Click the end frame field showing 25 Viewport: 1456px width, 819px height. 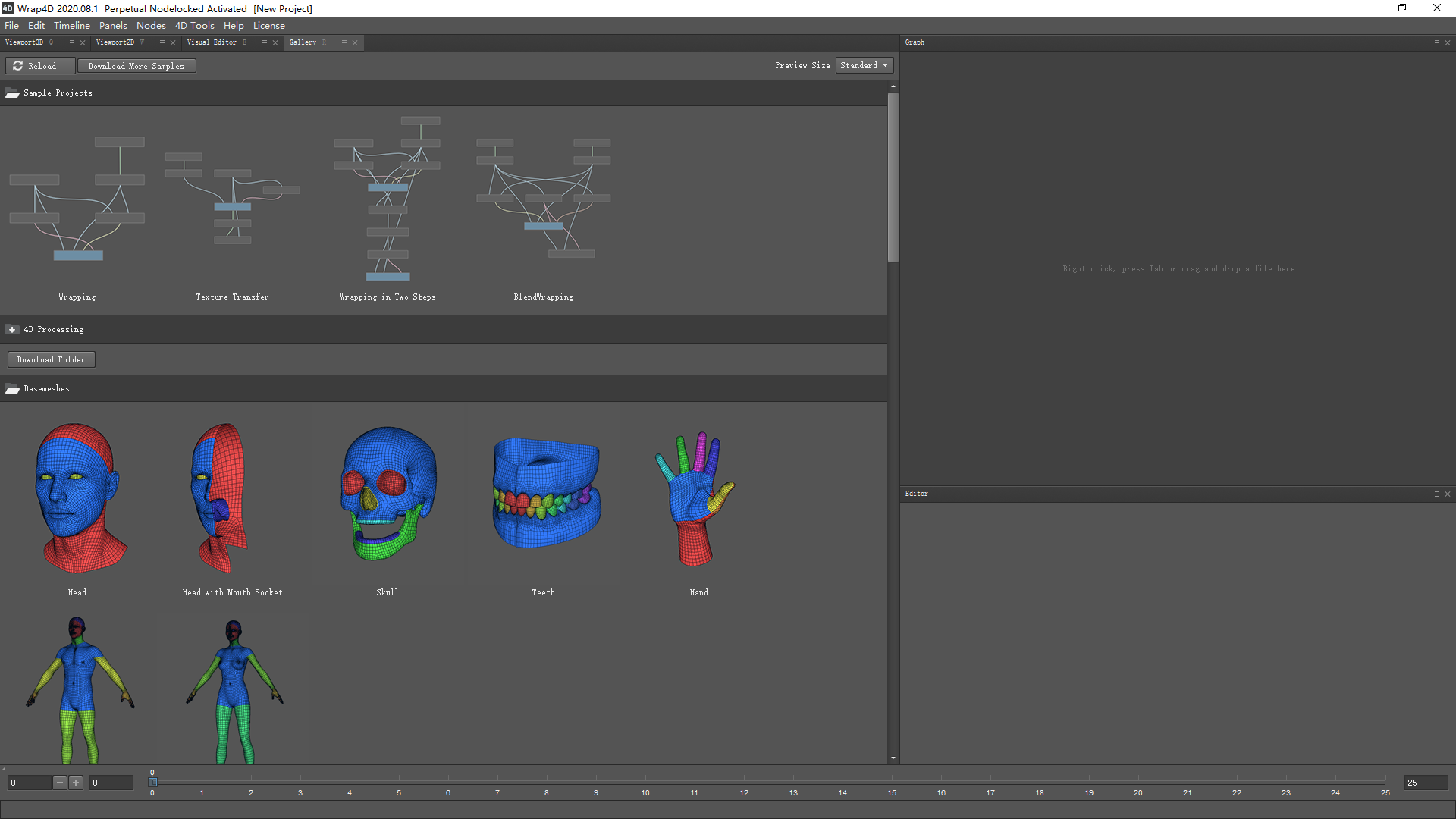pos(1425,783)
